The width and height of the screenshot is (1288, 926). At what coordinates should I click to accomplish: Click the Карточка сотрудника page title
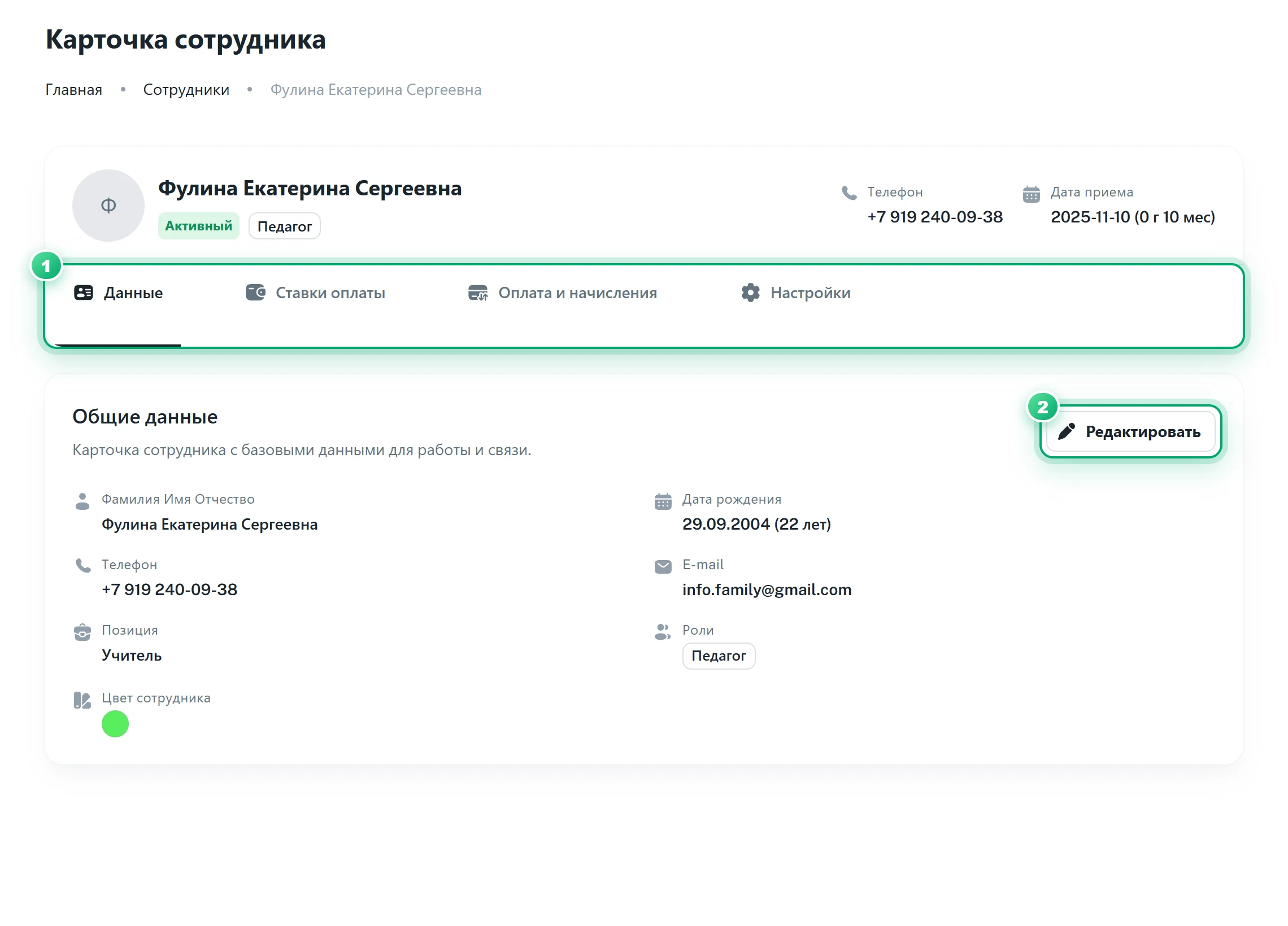pyautogui.click(x=186, y=40)
